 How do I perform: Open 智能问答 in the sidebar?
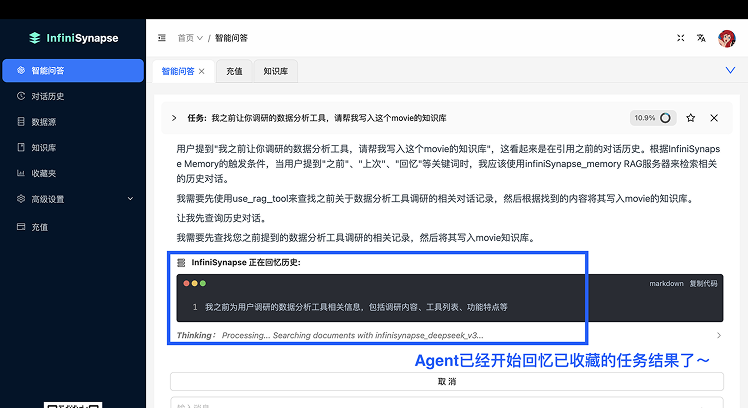tap(73, 71)
